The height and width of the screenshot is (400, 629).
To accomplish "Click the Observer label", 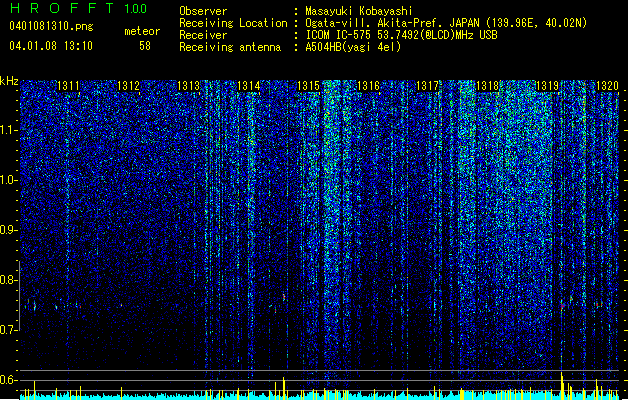I will (203, 11).
